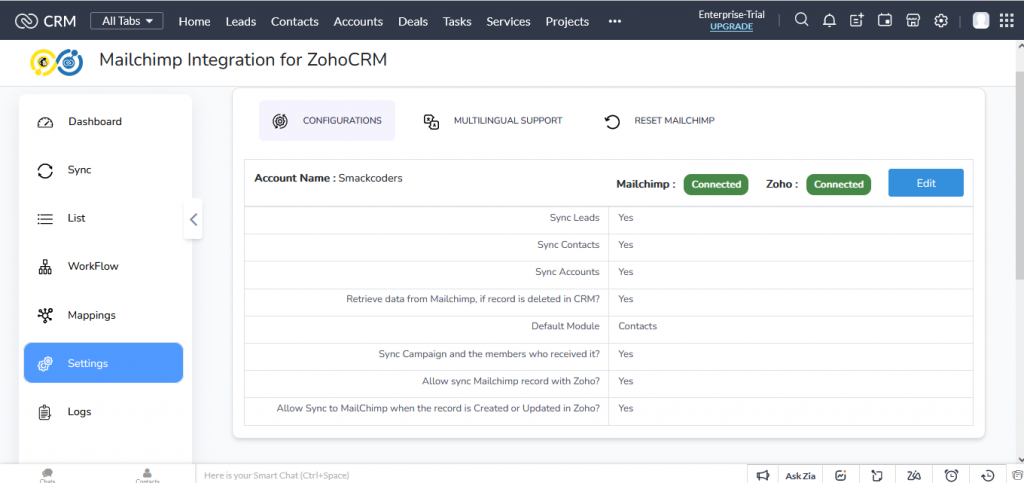This screenshot has height=483, width=1024.
Task: Click the CRM logo in top bar
Action: pos(45,21)
